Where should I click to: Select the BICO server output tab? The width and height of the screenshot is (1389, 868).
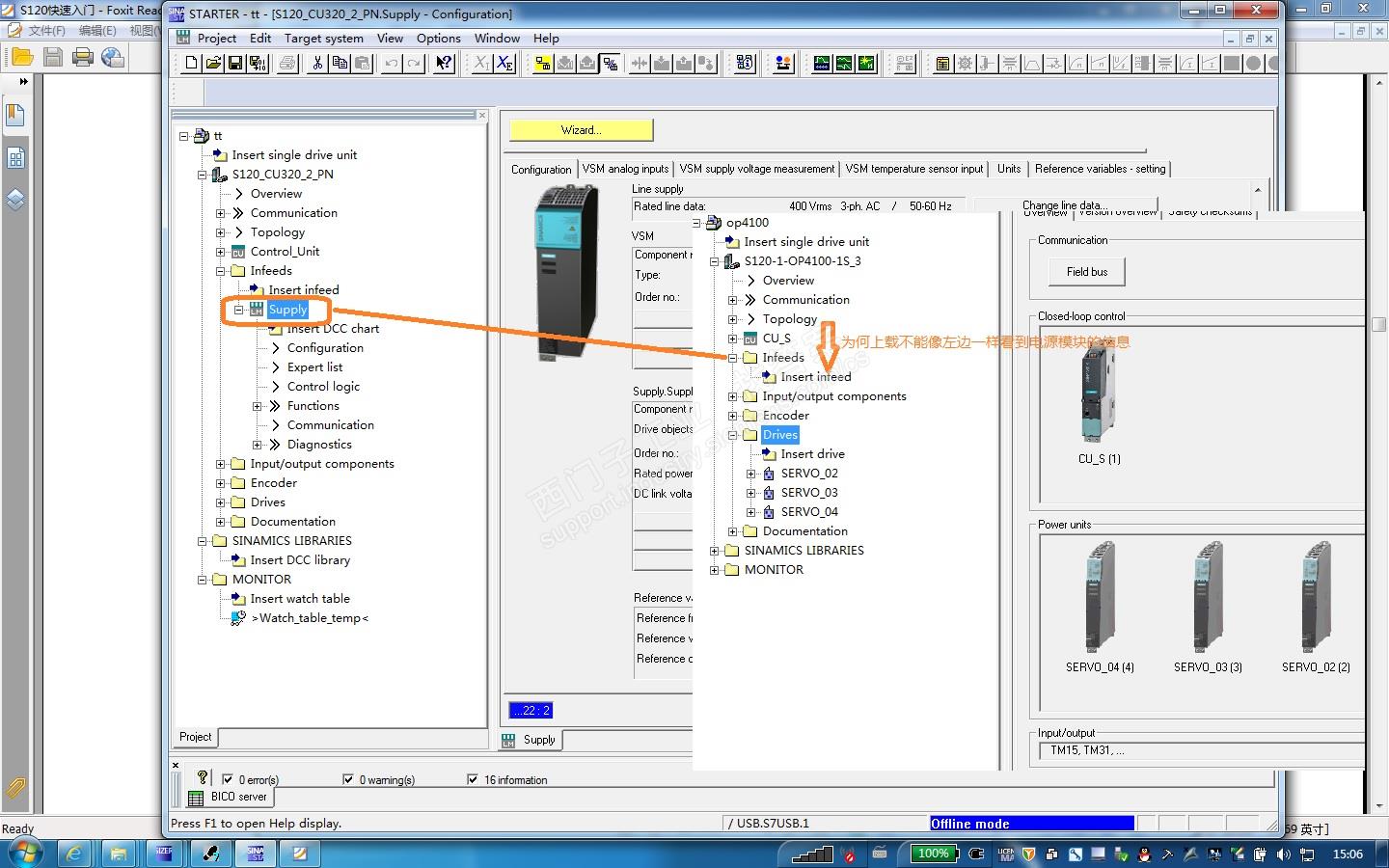tap(230, 797)
